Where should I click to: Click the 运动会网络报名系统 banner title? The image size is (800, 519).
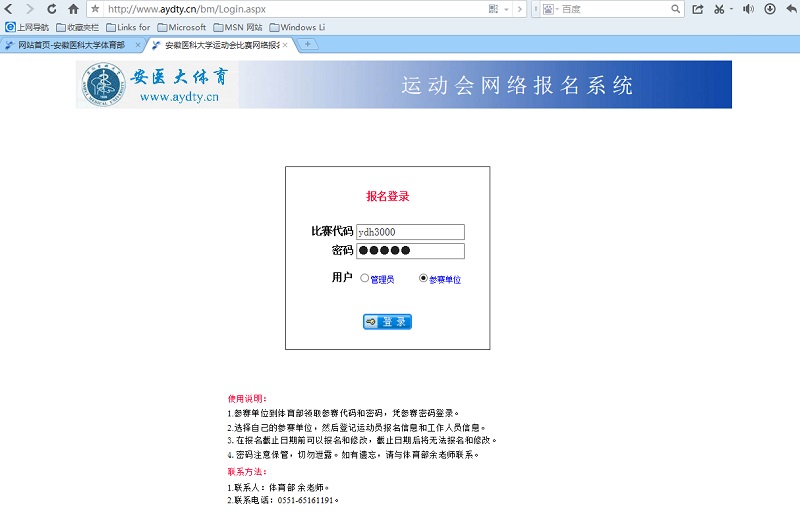(517, 85)
